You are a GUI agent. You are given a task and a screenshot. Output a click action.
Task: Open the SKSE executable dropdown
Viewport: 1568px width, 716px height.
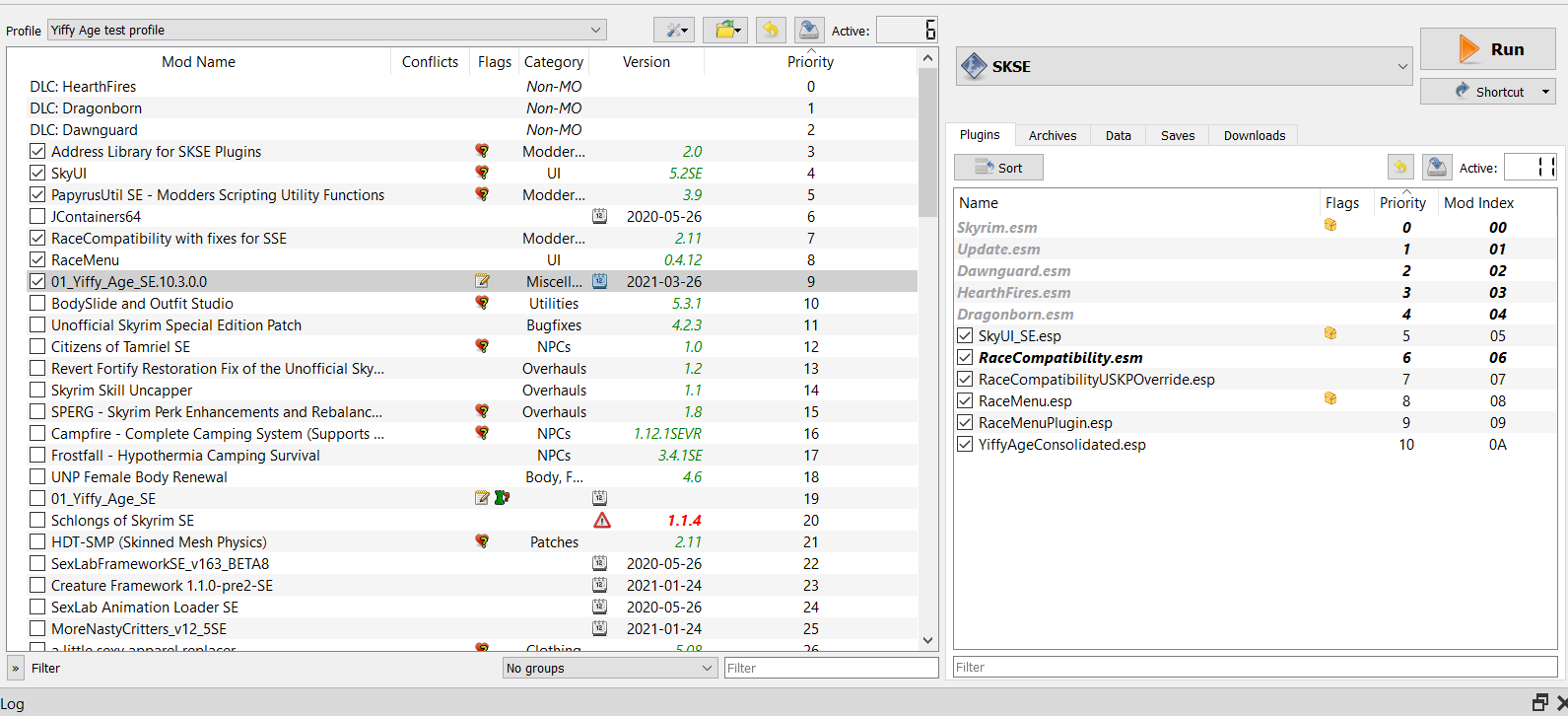click(1185, 66)
